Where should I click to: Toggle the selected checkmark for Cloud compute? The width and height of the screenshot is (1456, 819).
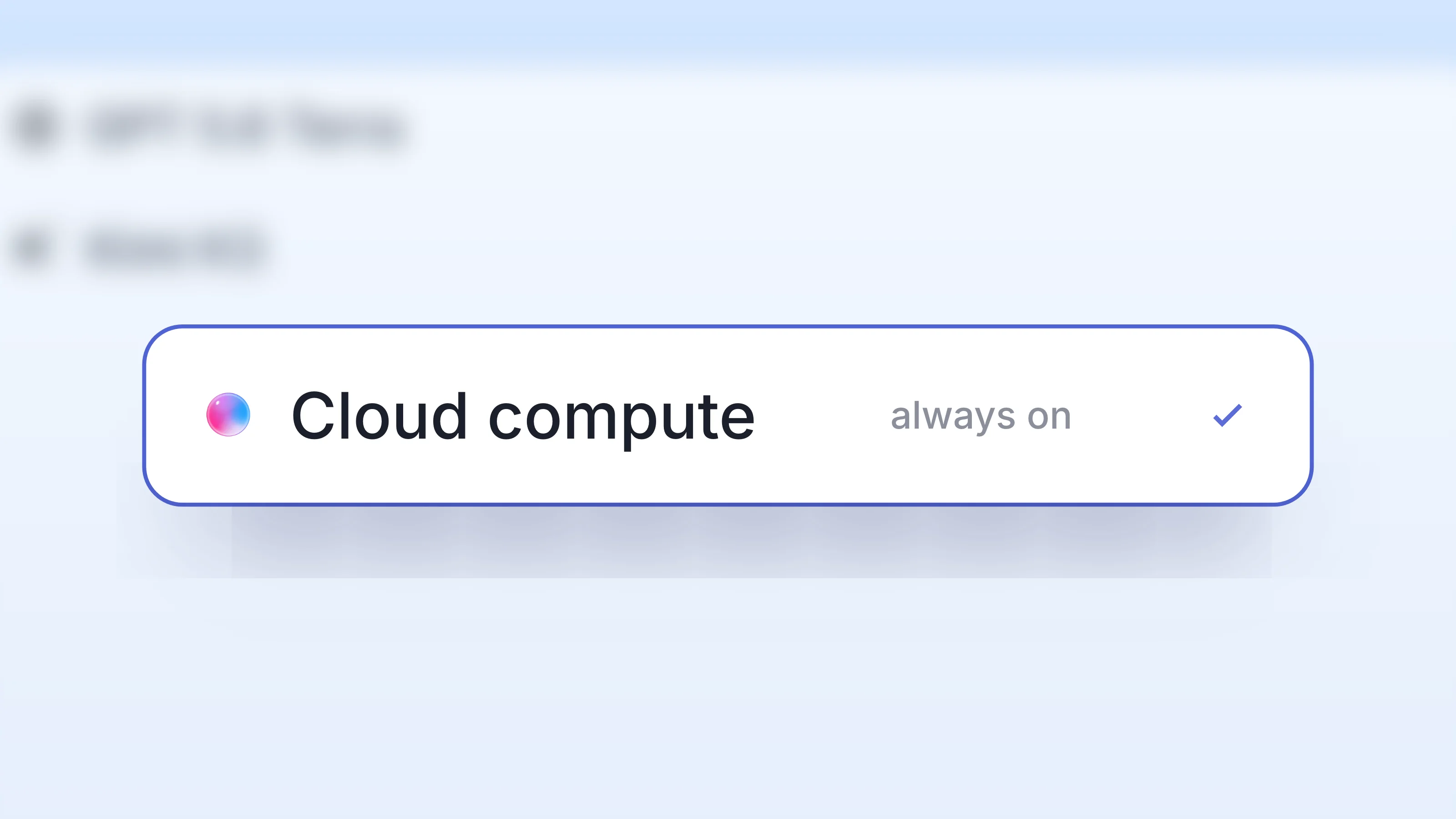[x=1227, y=415]
